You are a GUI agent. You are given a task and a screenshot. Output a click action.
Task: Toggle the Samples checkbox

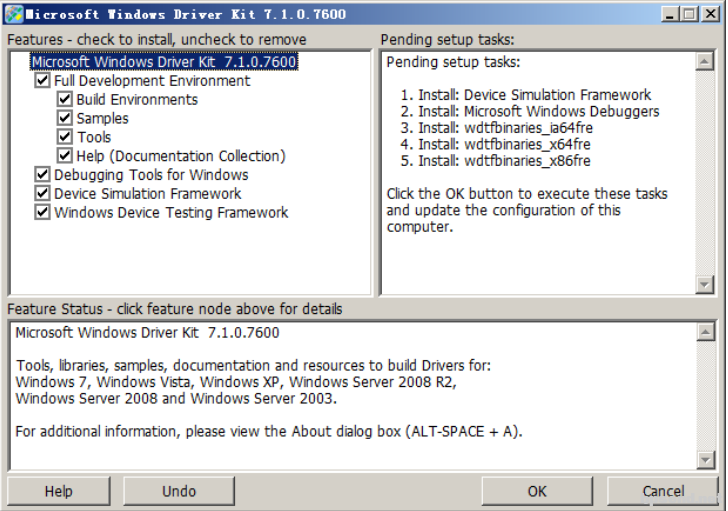tap(65, 118)
